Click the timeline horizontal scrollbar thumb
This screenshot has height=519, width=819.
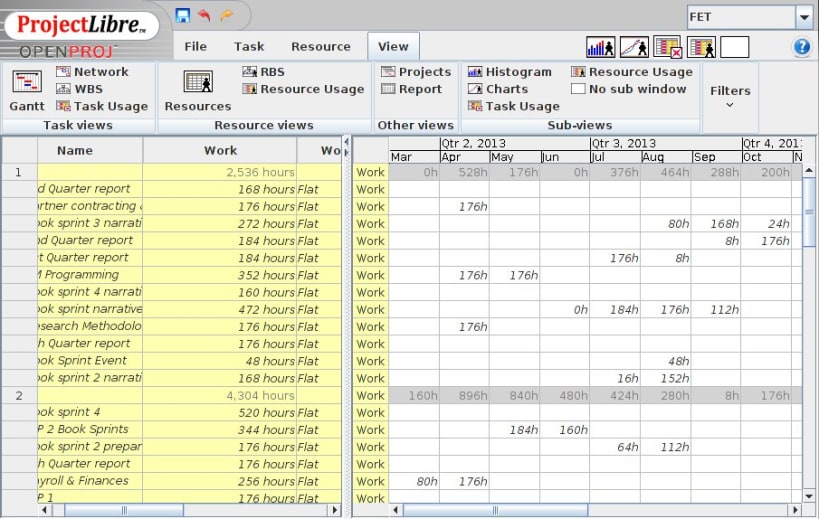point(495,510)
